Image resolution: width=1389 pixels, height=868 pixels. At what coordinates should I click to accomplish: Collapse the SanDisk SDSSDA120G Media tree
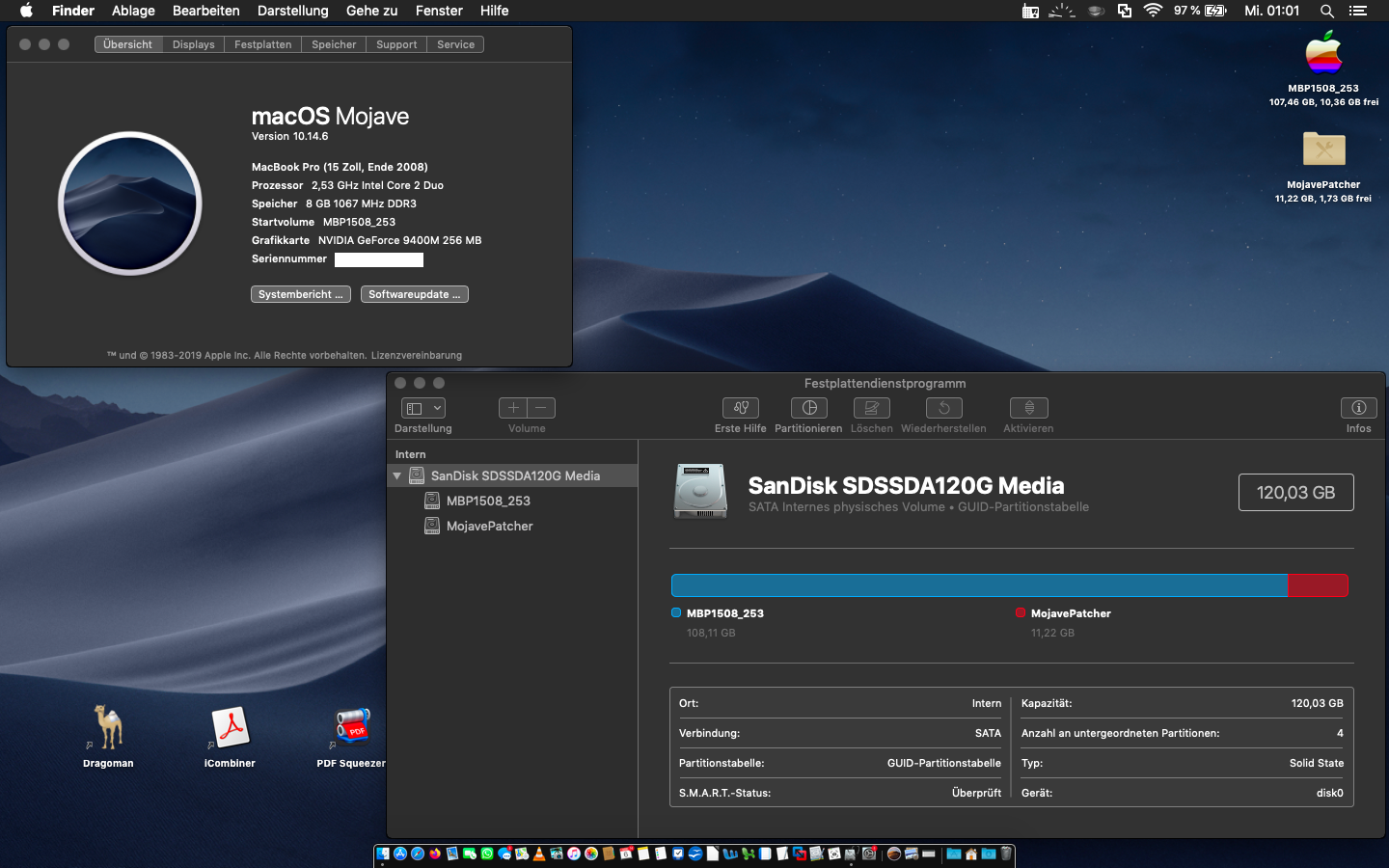pos(396,475)
